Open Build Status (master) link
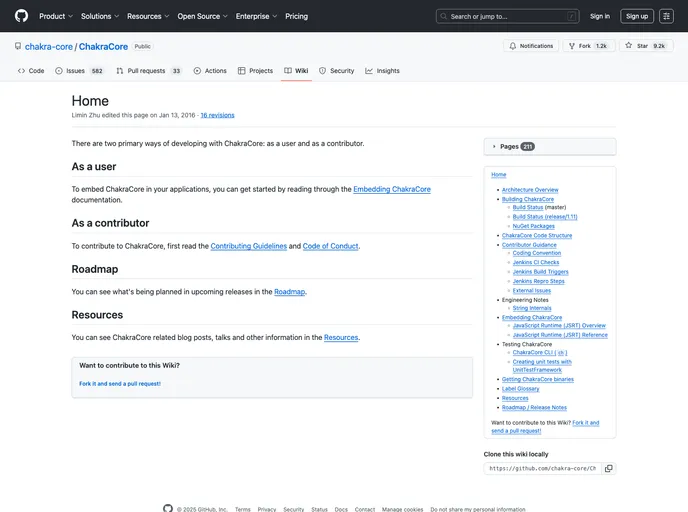The width and height of the screenshot is (688, 512). [528, 207]
